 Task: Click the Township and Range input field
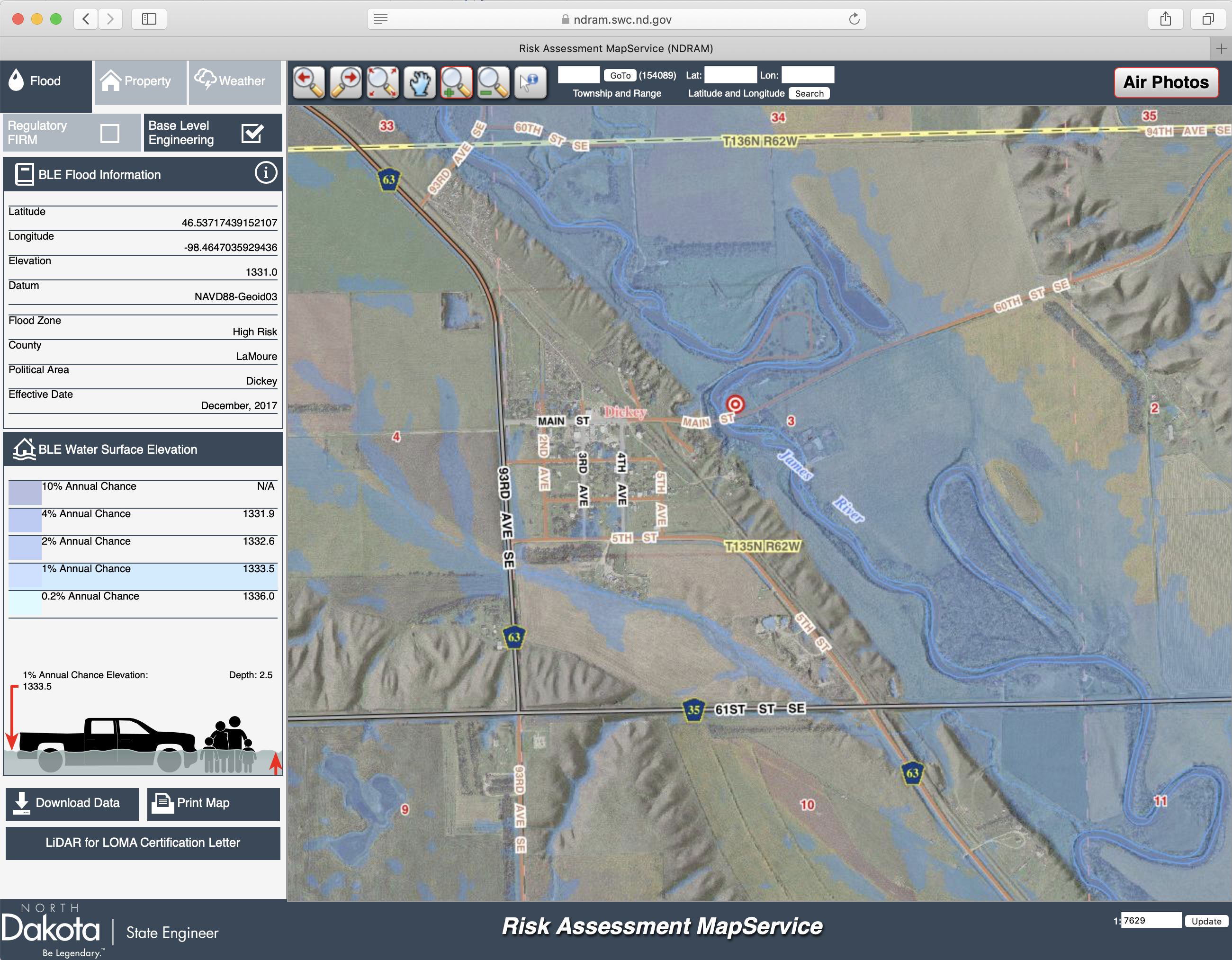coord(579,75)
